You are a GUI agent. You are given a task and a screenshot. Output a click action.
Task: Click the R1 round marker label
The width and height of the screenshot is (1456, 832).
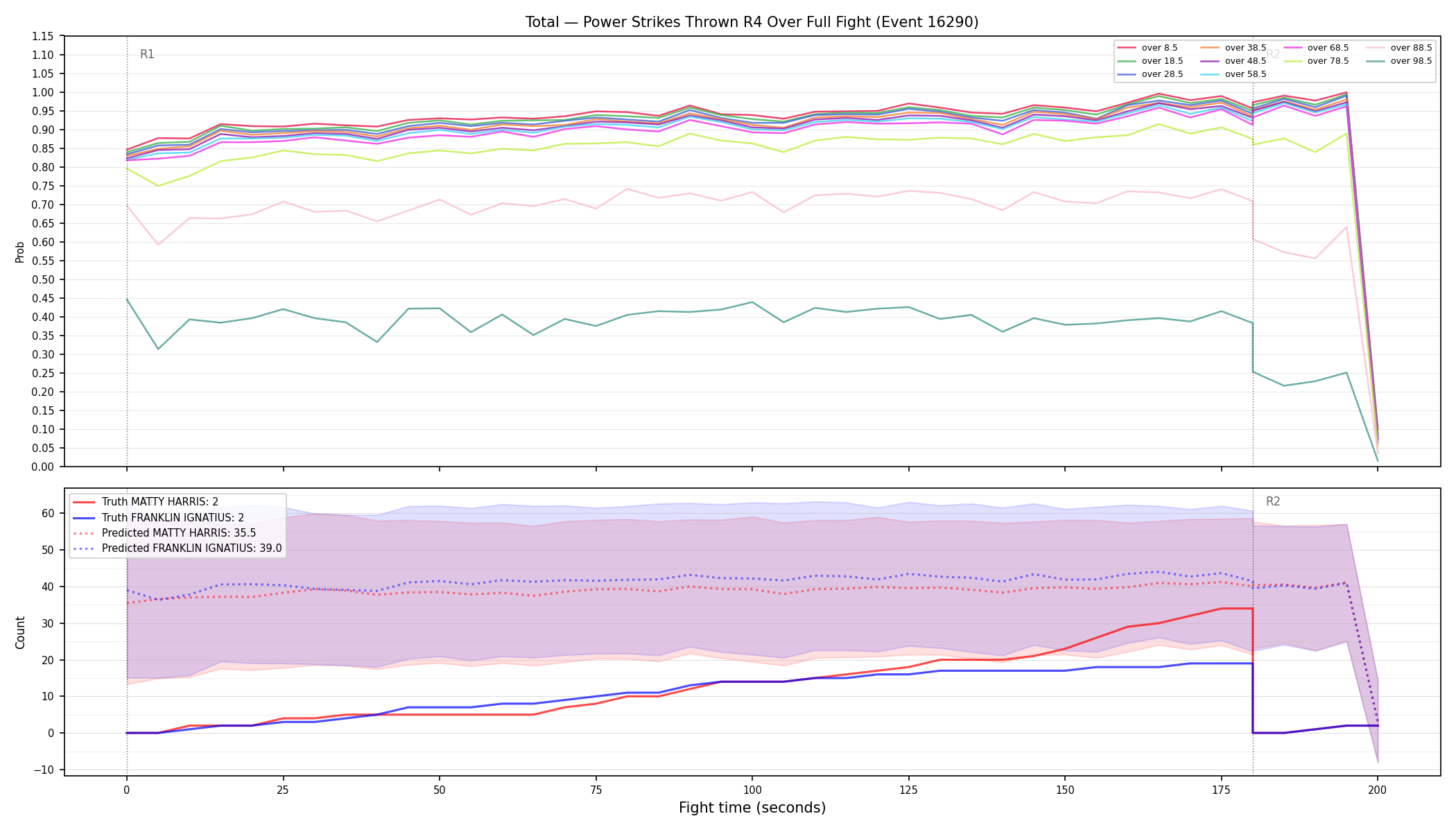click(147, 54)
